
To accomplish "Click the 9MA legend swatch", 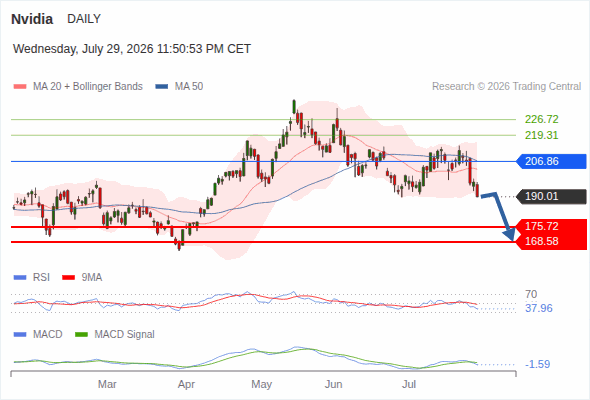I will [68, 278].
